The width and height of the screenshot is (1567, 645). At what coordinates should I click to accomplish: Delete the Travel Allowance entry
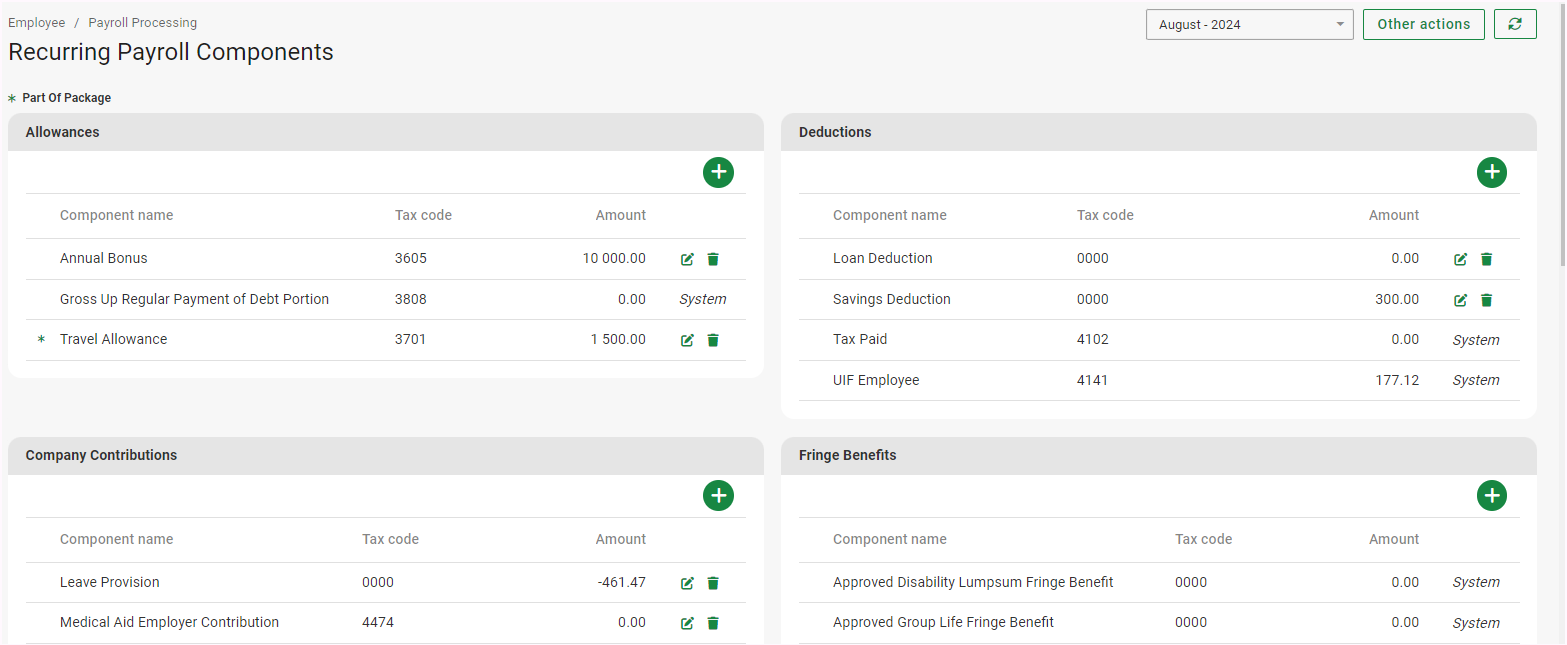713,340
